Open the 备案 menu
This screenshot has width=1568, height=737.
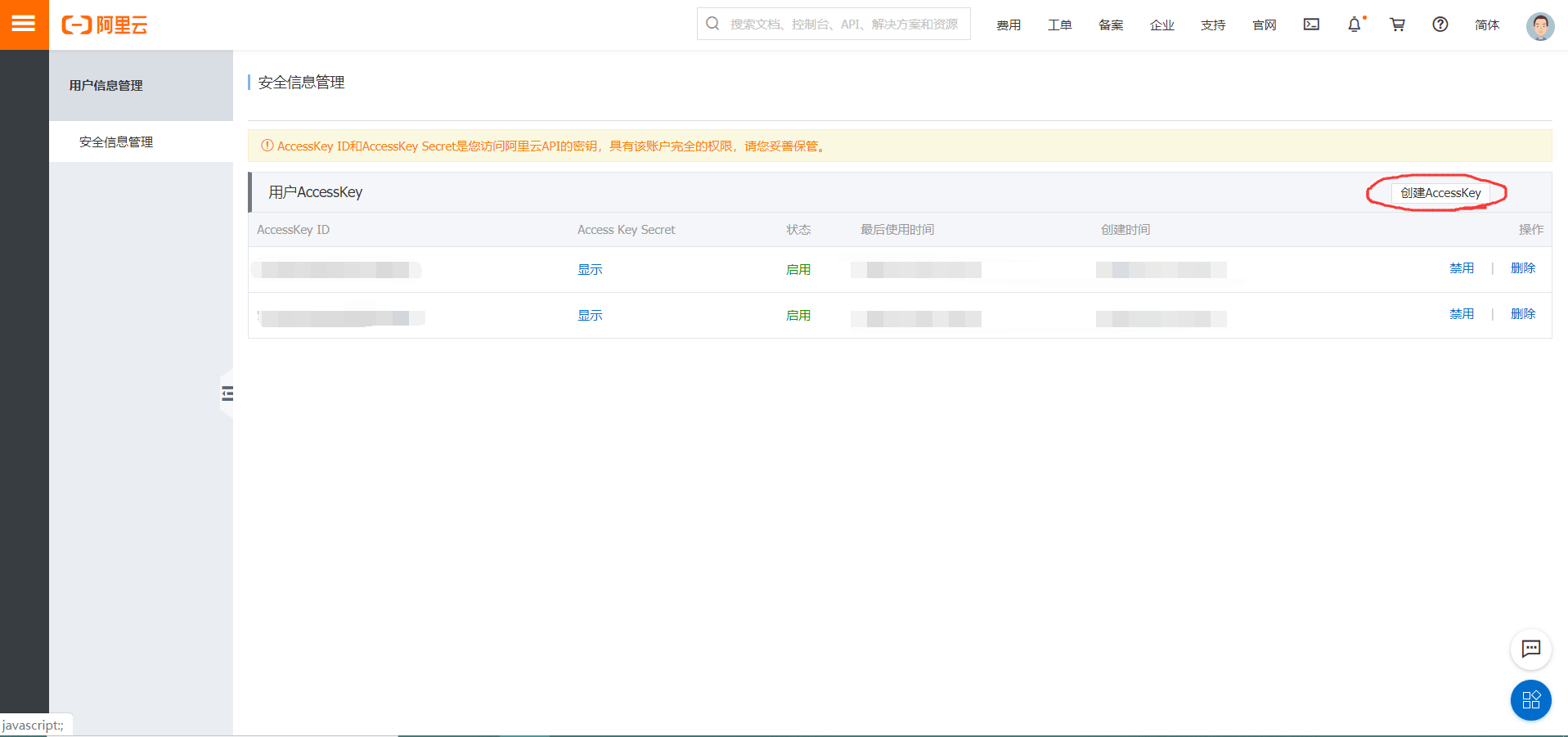click(x=1111, y=25)
